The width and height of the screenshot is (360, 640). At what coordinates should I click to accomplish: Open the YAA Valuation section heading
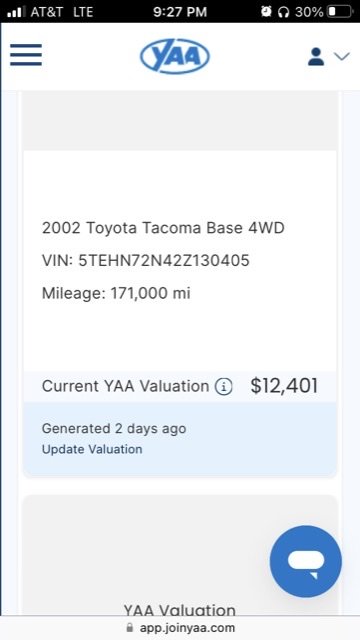[x=180, y=610]
